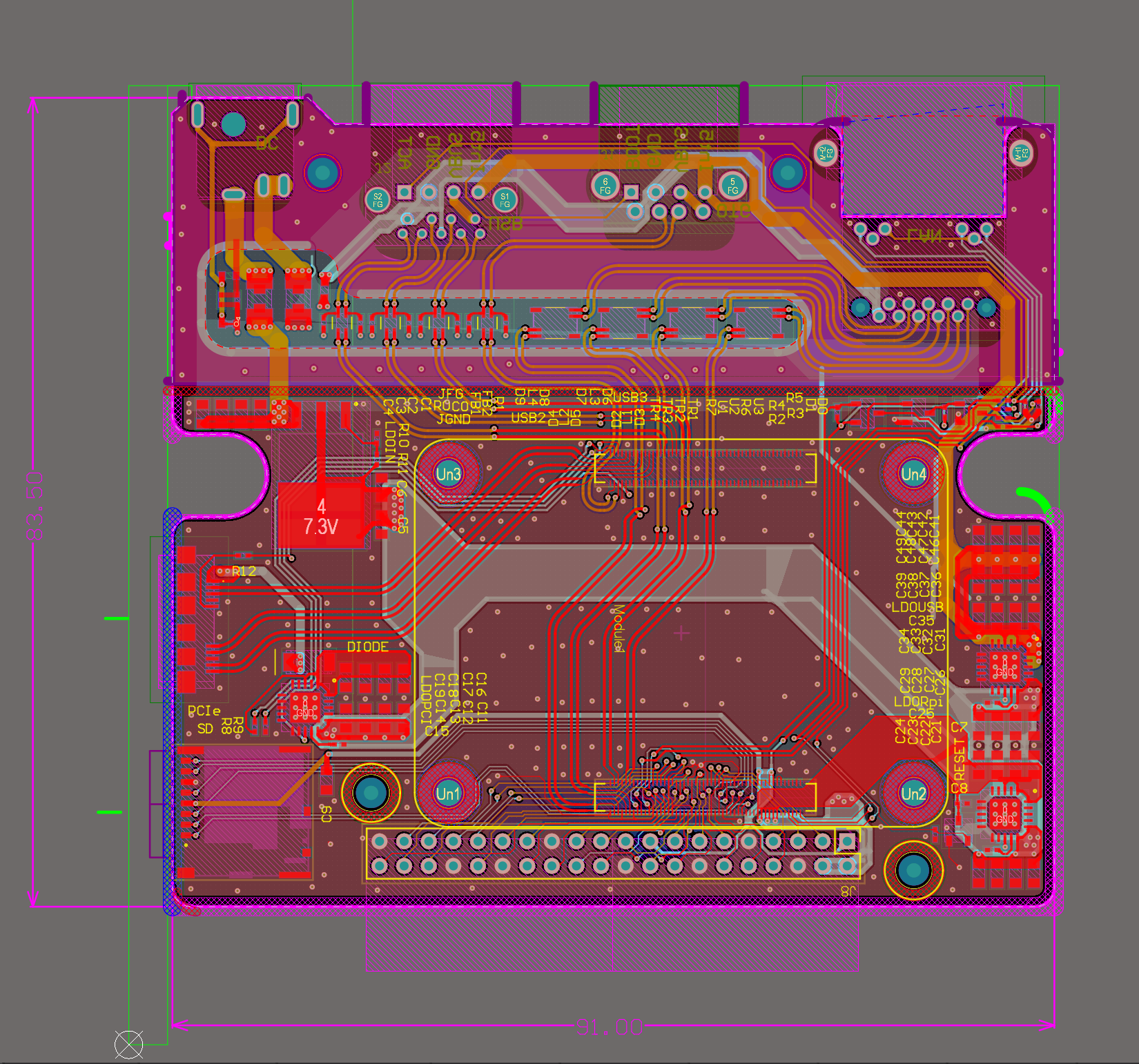Screen dimensions: 1139x1064
Task: Click the GND pad of the IC below LDOUSB
Action: click(1004, 667)
